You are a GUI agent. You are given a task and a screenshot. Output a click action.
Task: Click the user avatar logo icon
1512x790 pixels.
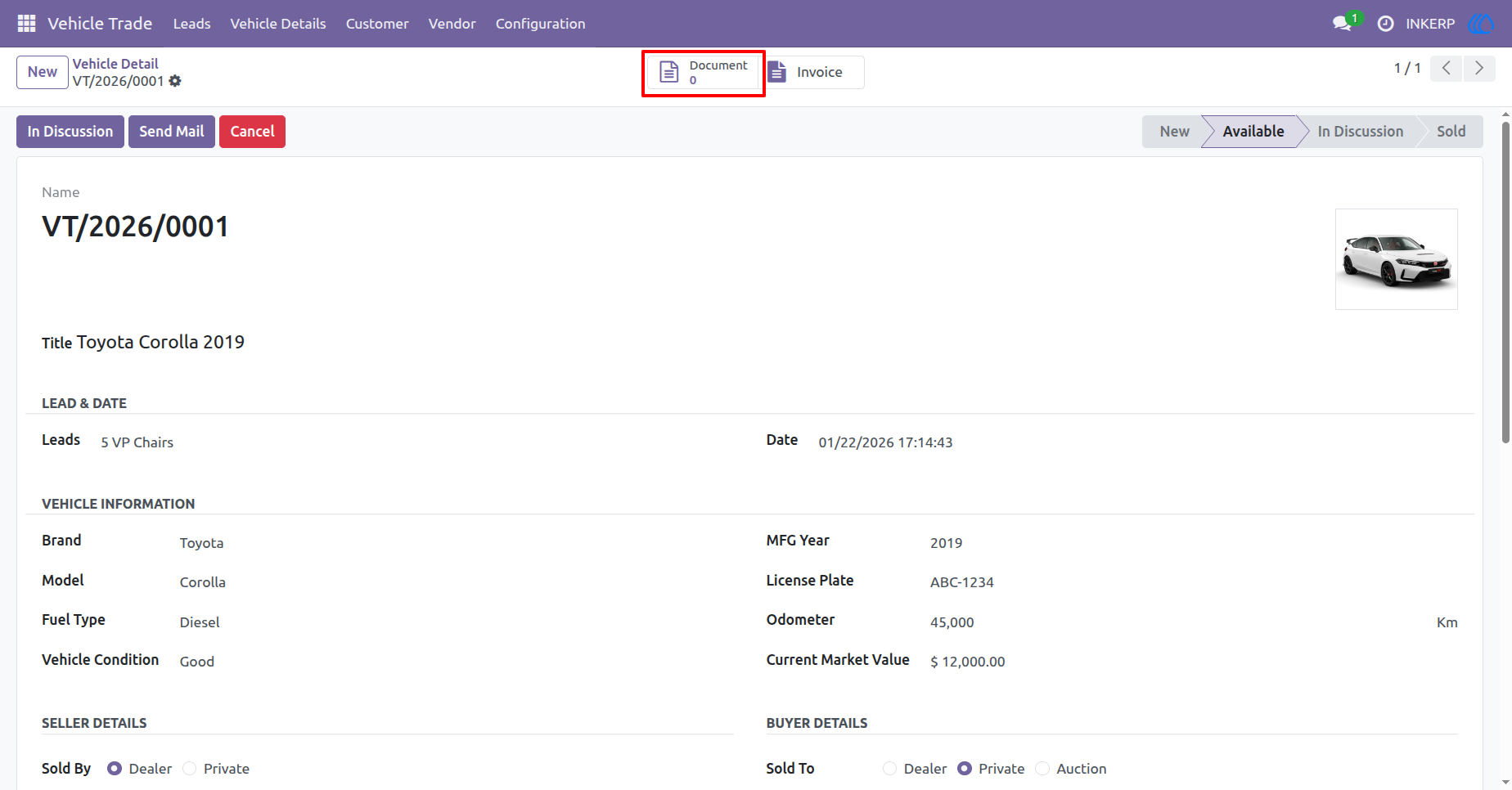tap(1482, 24)
